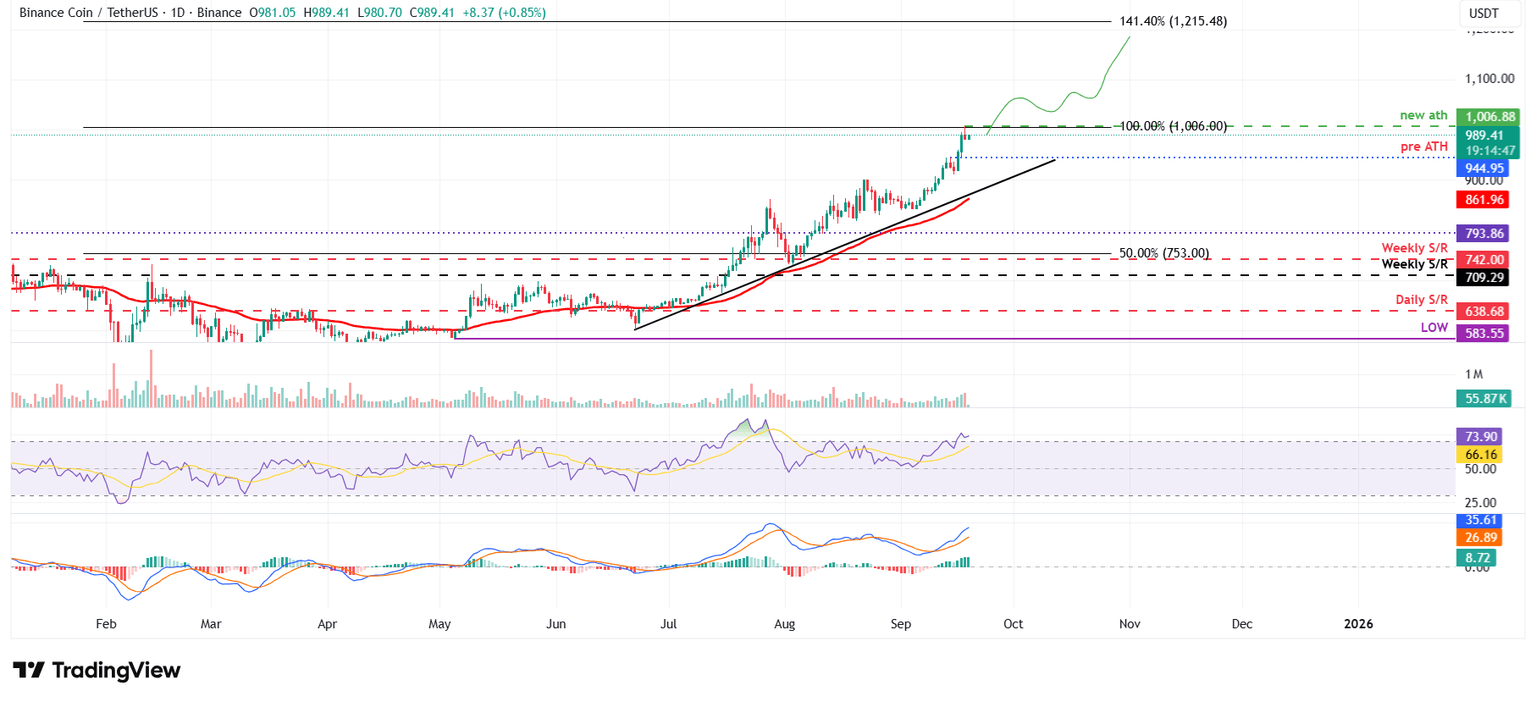Select the 50.00% (753.00) Fibonacci level

click(1166, 253)
